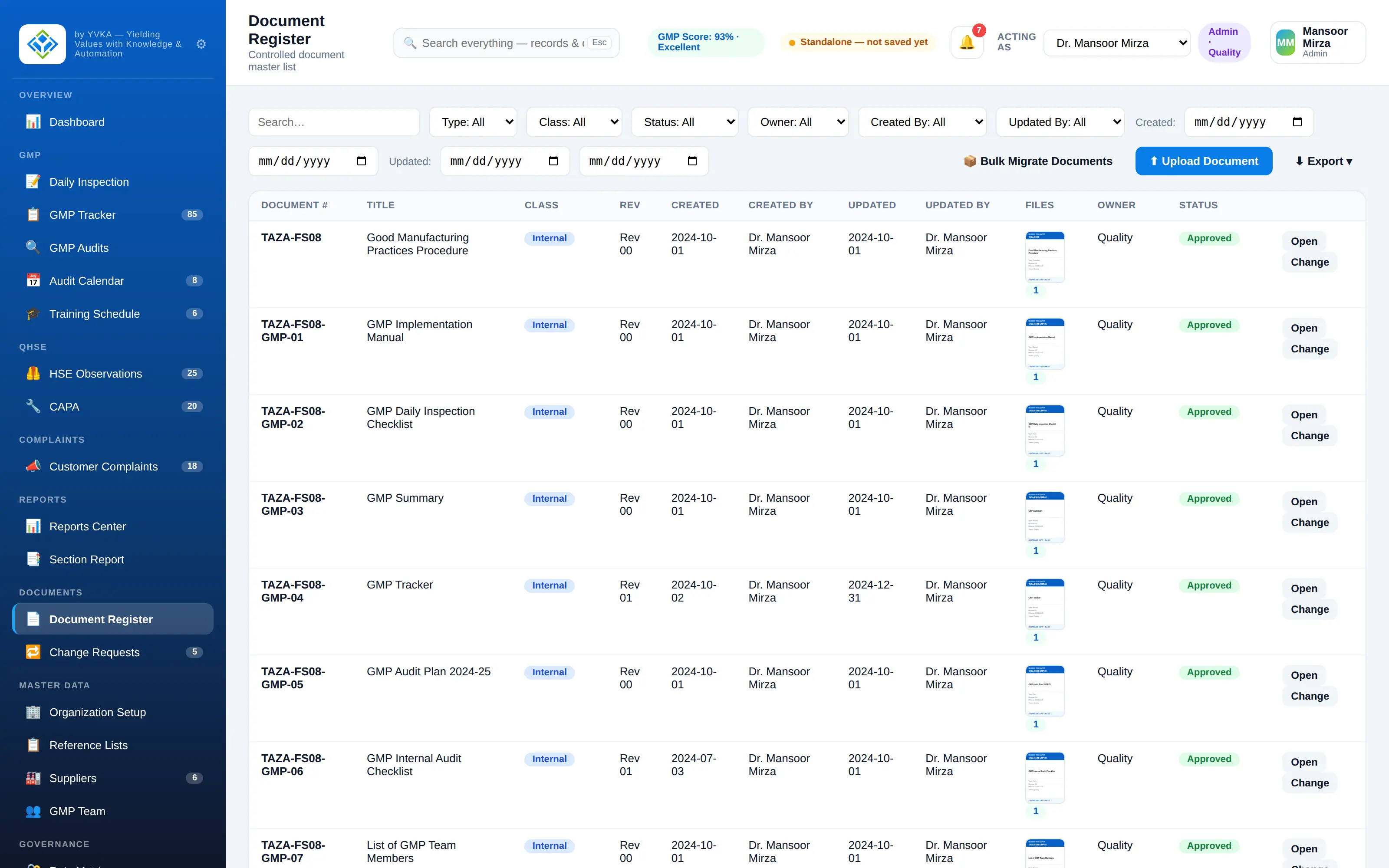Open calendar picker on Created date field
This screenshot has width=1389, height=868.
coord(1297,122)
